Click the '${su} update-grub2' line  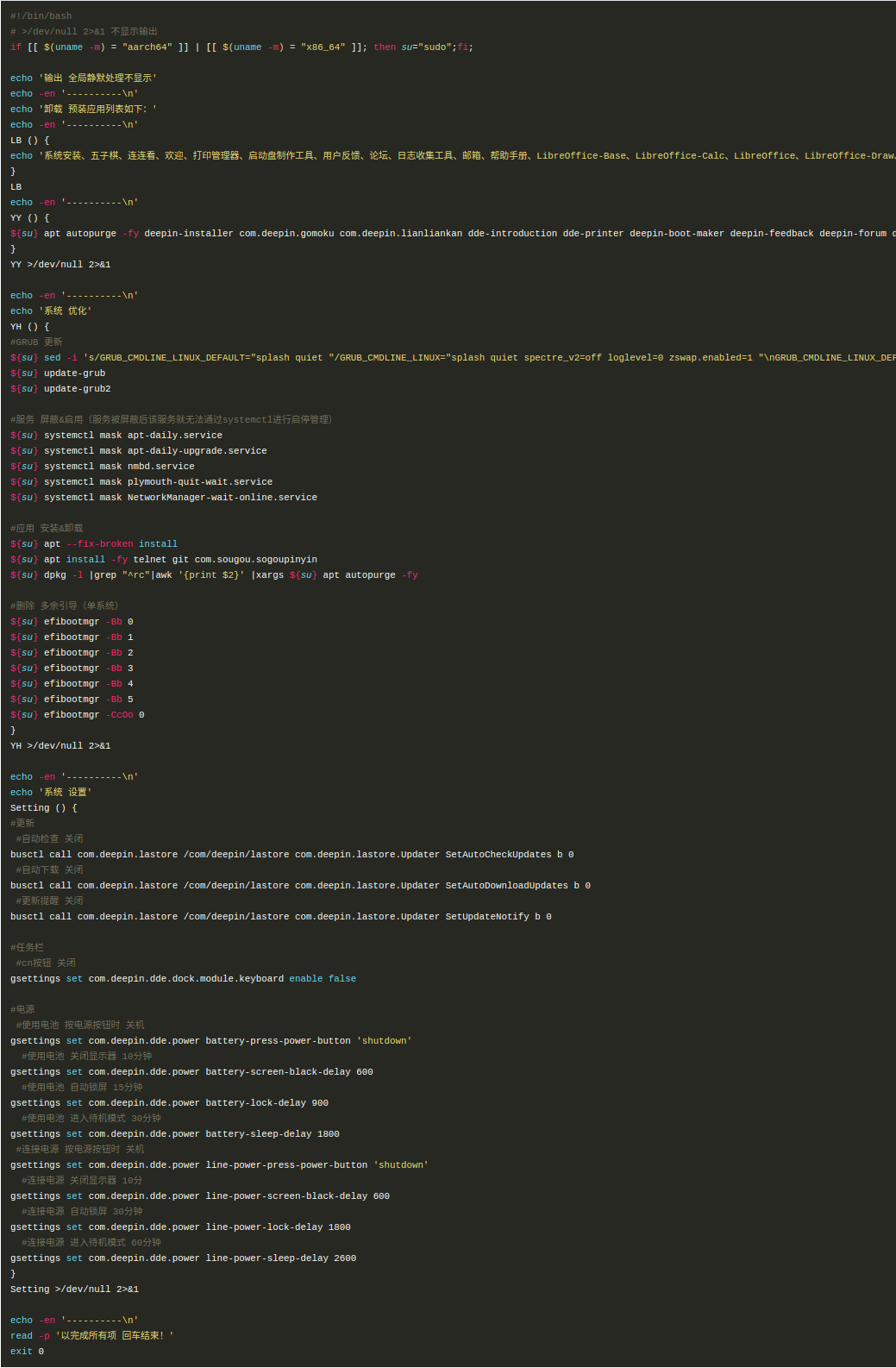[60, 389]
